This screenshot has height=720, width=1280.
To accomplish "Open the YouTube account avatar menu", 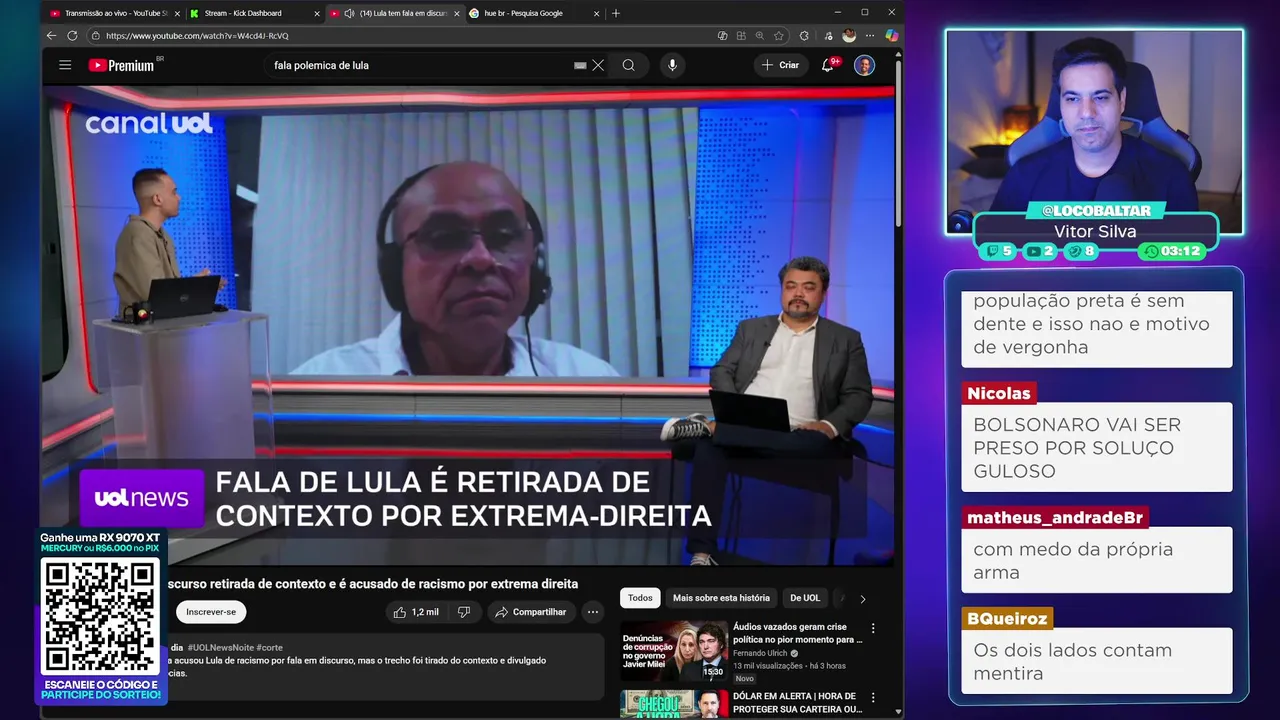I will (865, 65).
